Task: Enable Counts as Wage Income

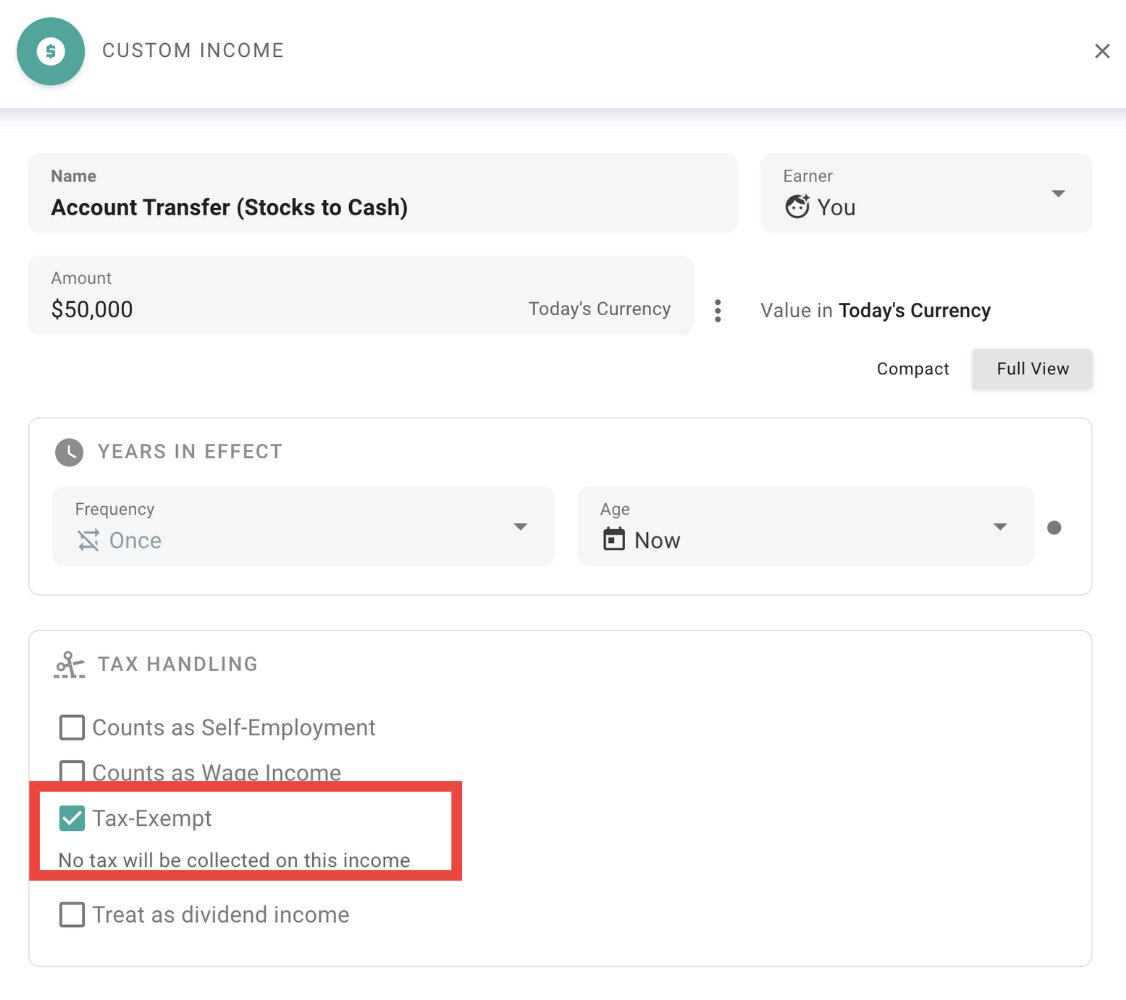Action: (x=71, y=771)
